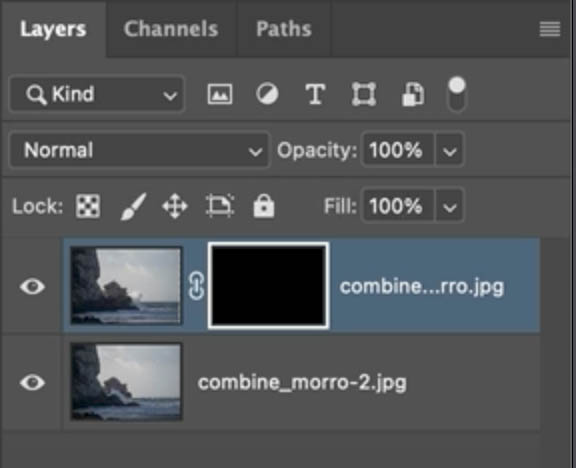
Task: Hide combine_morro-2.jpg layer visibility
Action: click(32, 382)
